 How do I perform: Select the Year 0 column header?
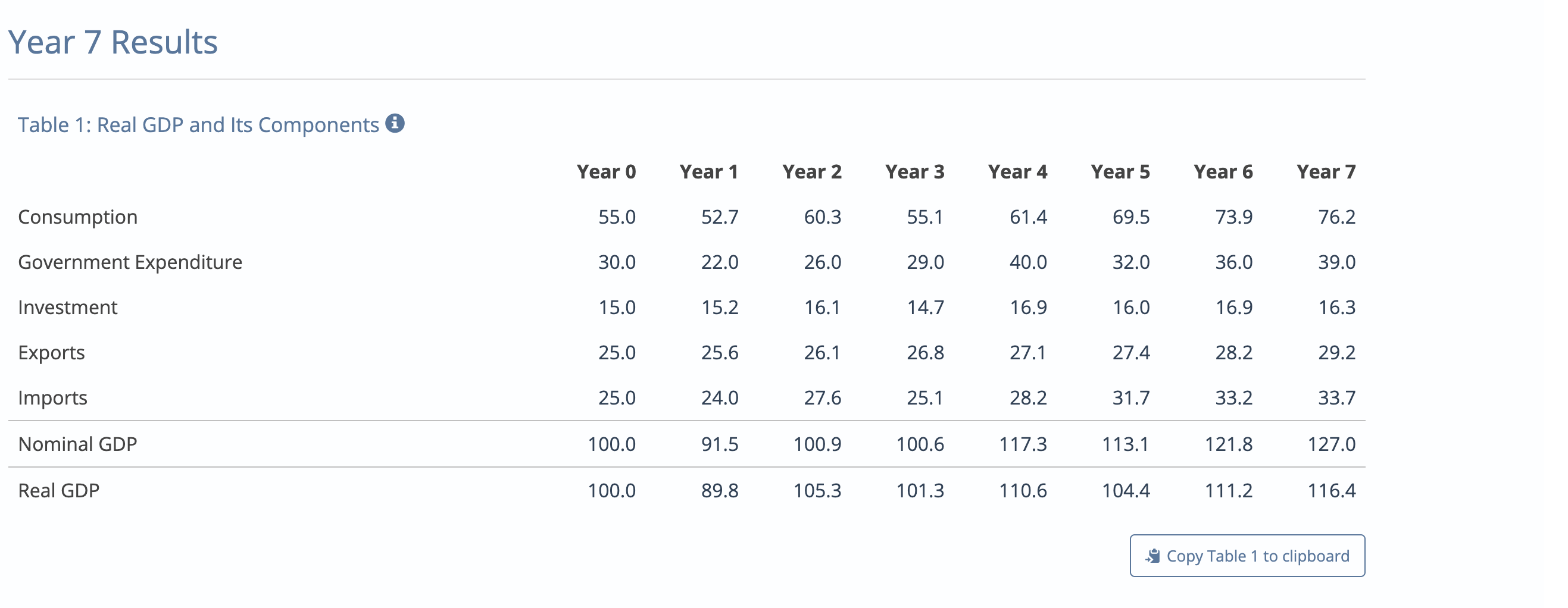pos(608,171)
